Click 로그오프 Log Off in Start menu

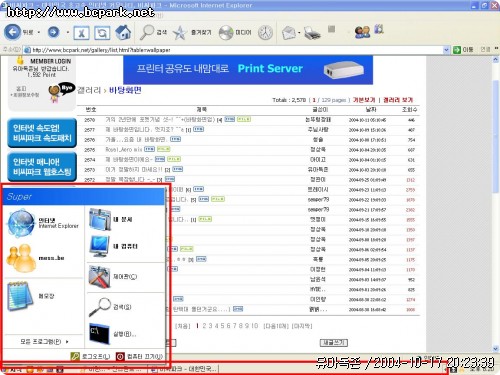point(90,356)
